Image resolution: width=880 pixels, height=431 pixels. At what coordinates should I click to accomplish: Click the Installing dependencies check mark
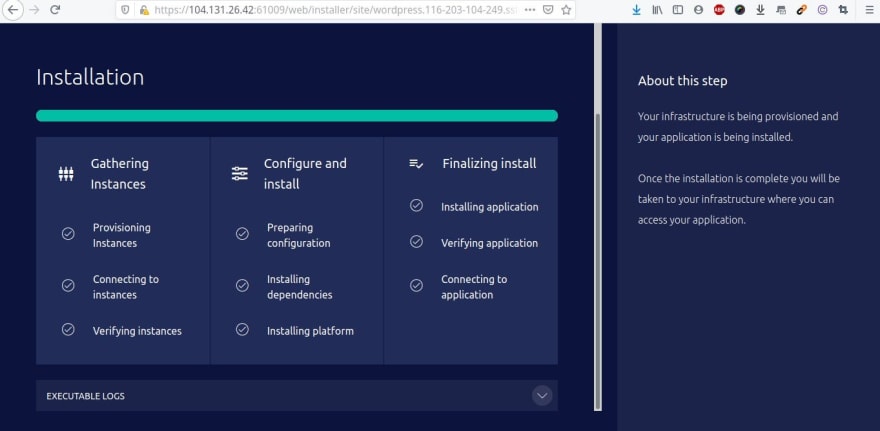pyautogui.click(x=242, y=286)
